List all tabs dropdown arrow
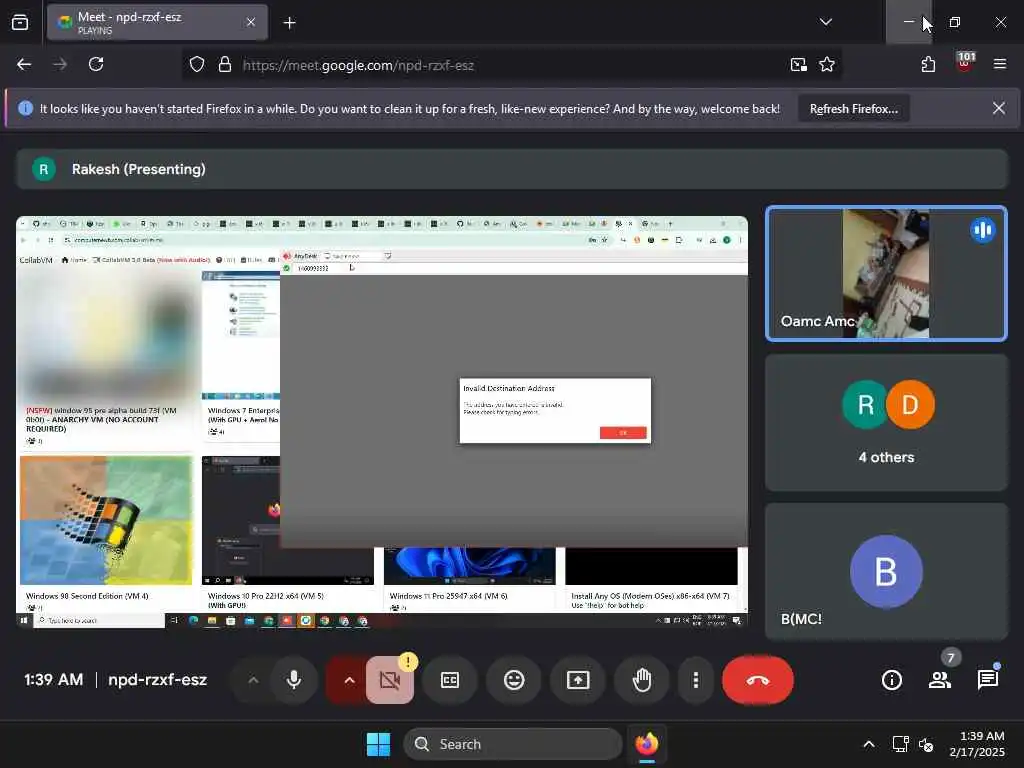The height and width of the screenshot is (768, 1024). 825,22
